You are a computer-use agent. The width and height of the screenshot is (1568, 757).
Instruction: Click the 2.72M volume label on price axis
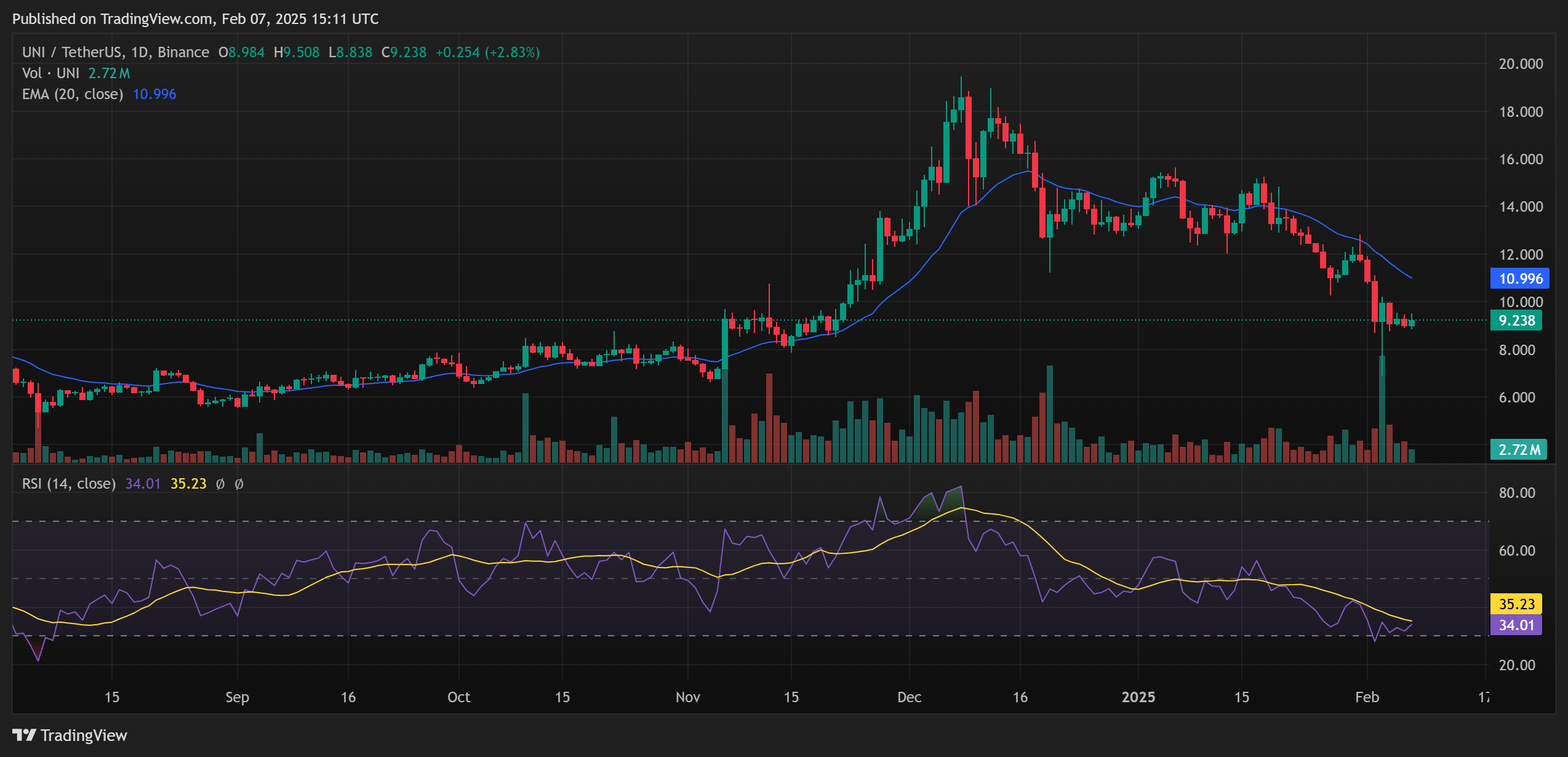click(1518, 450)
